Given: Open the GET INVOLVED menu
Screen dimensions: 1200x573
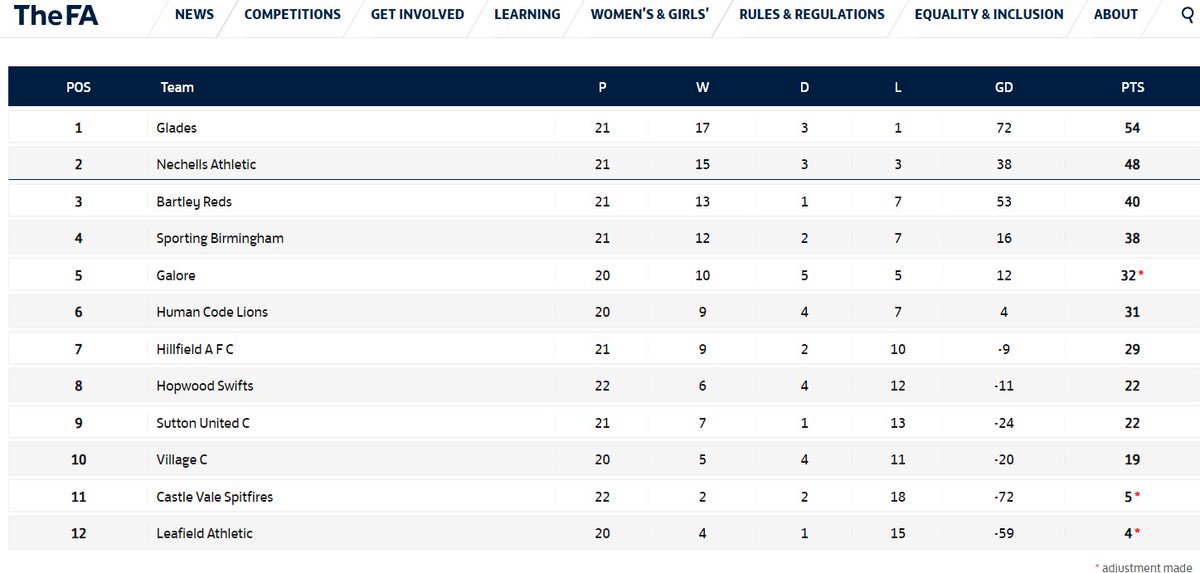Looking at the screenshot, I should 417,14.
